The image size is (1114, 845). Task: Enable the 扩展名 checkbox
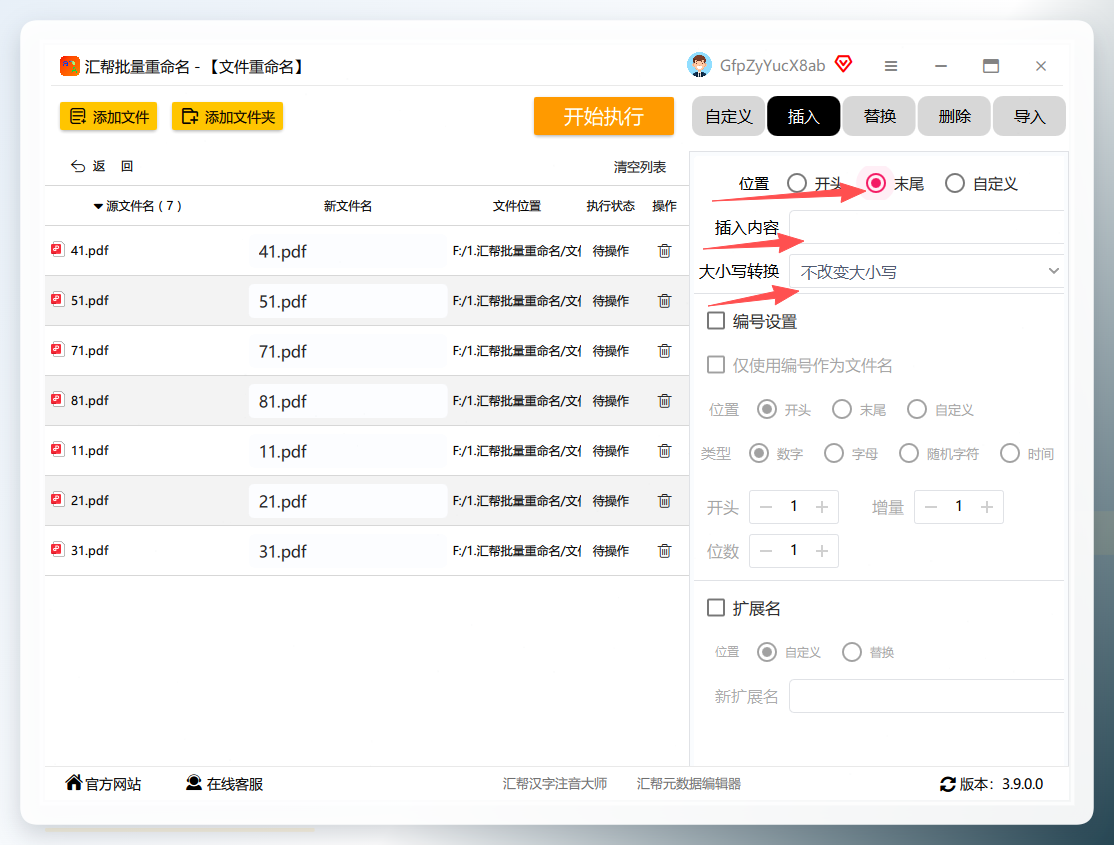pos(716,608)
